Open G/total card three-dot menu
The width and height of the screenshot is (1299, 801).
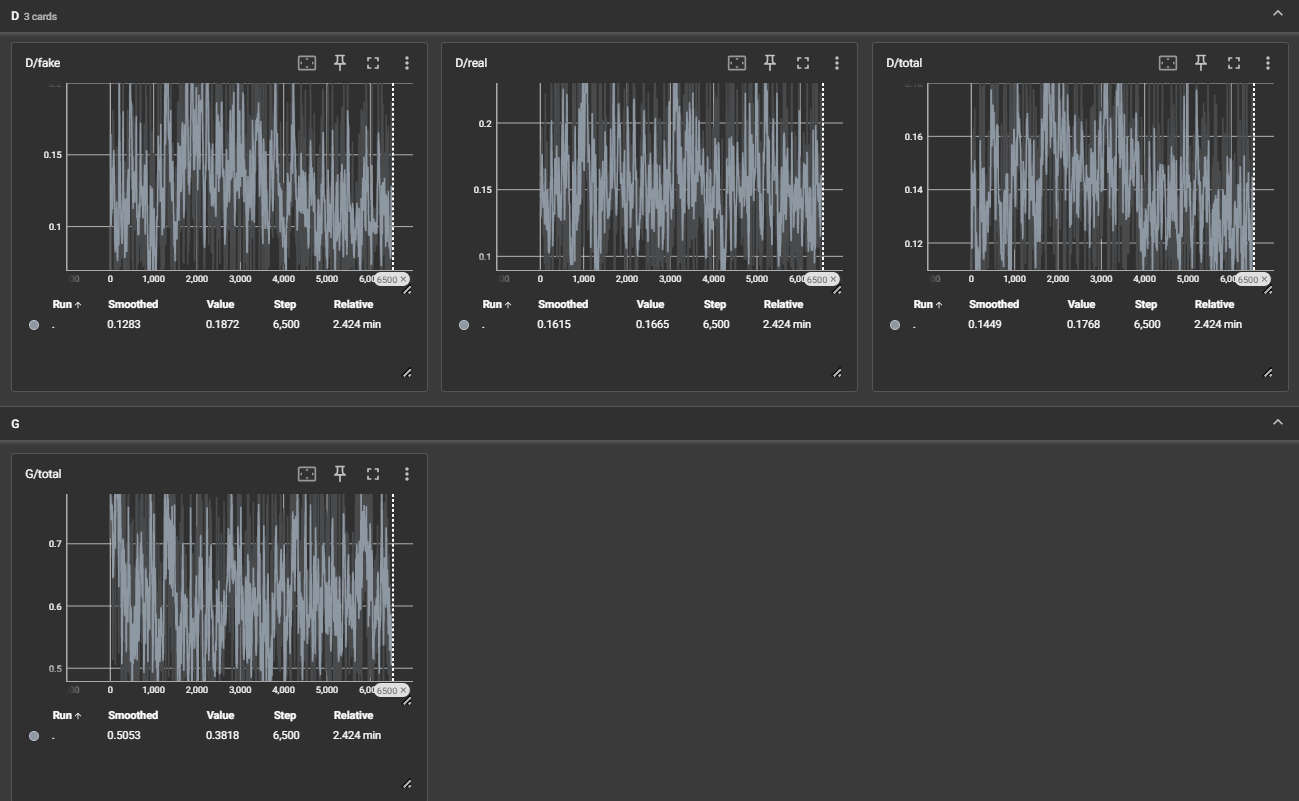pos(406,474)
